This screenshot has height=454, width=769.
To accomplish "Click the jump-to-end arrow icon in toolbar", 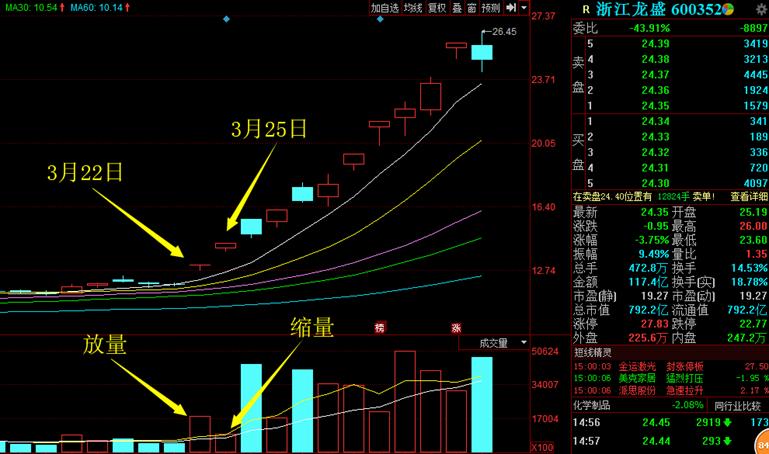I will 512,8.
